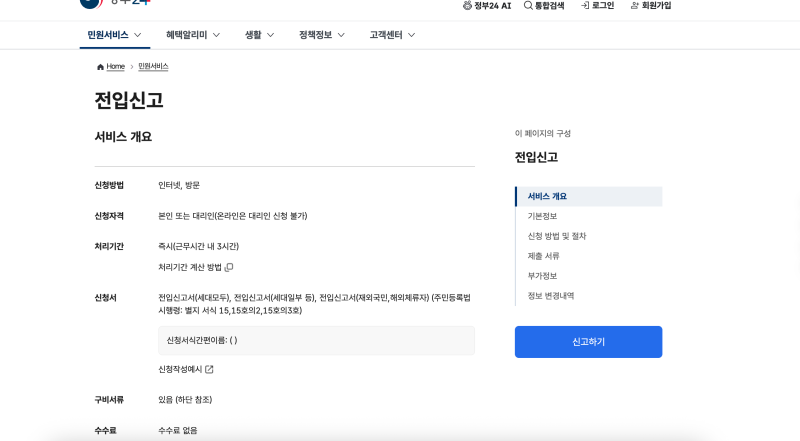The image size is (800, 441).
Task: Click the value 인터넷, 방문
Action: [x=179, y=185]
